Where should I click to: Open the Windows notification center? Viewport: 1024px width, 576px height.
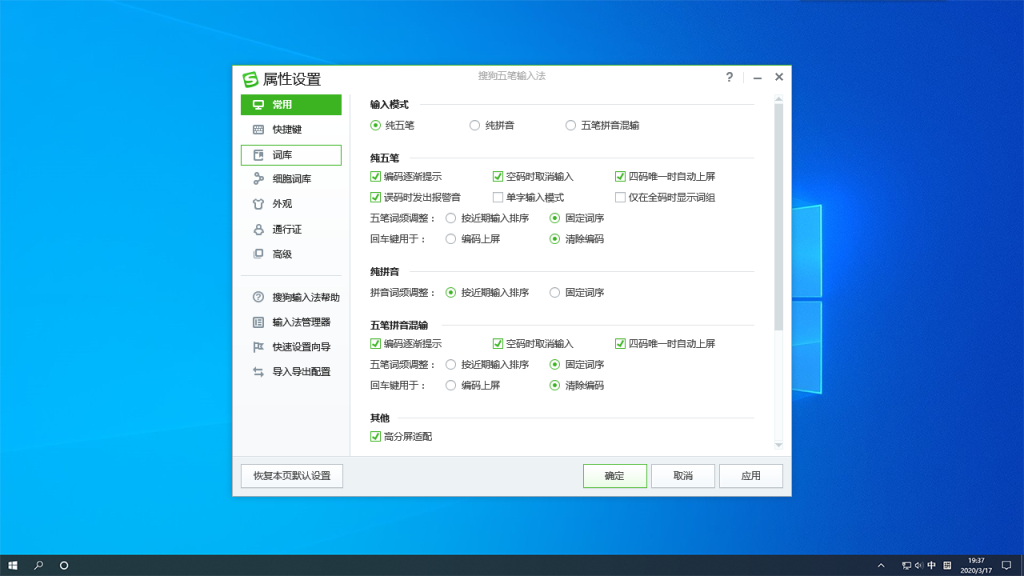tap(1006, 566)
